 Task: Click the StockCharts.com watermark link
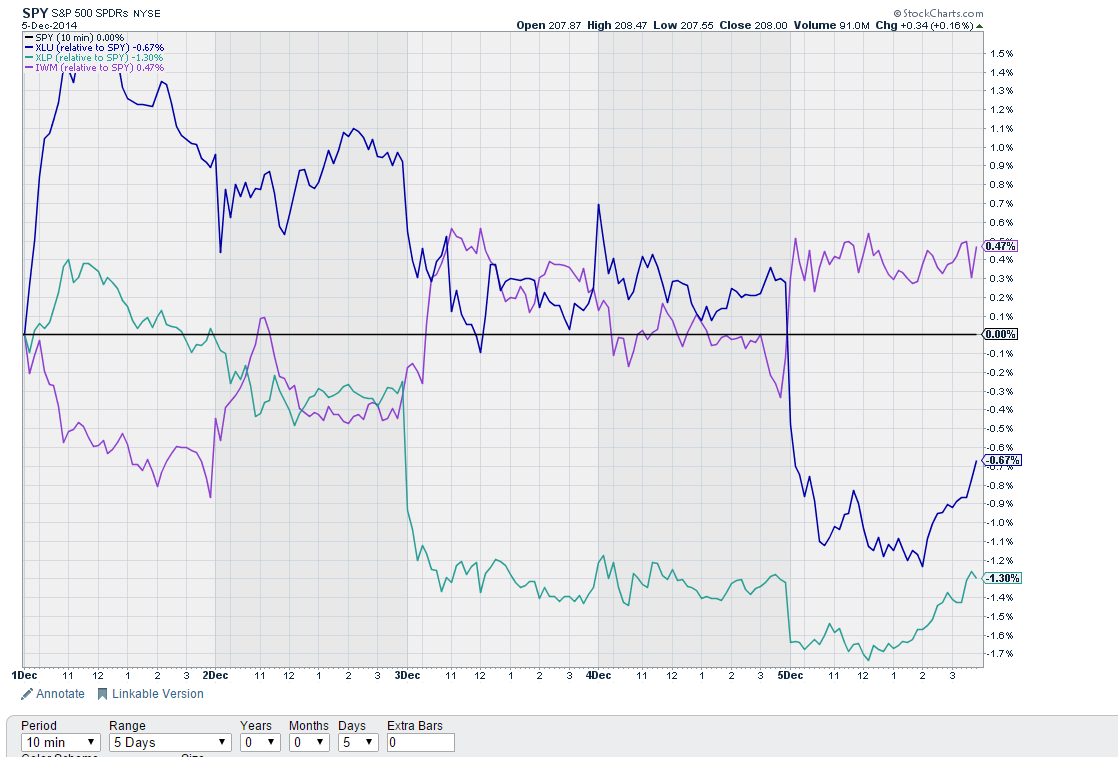(938, 13)
